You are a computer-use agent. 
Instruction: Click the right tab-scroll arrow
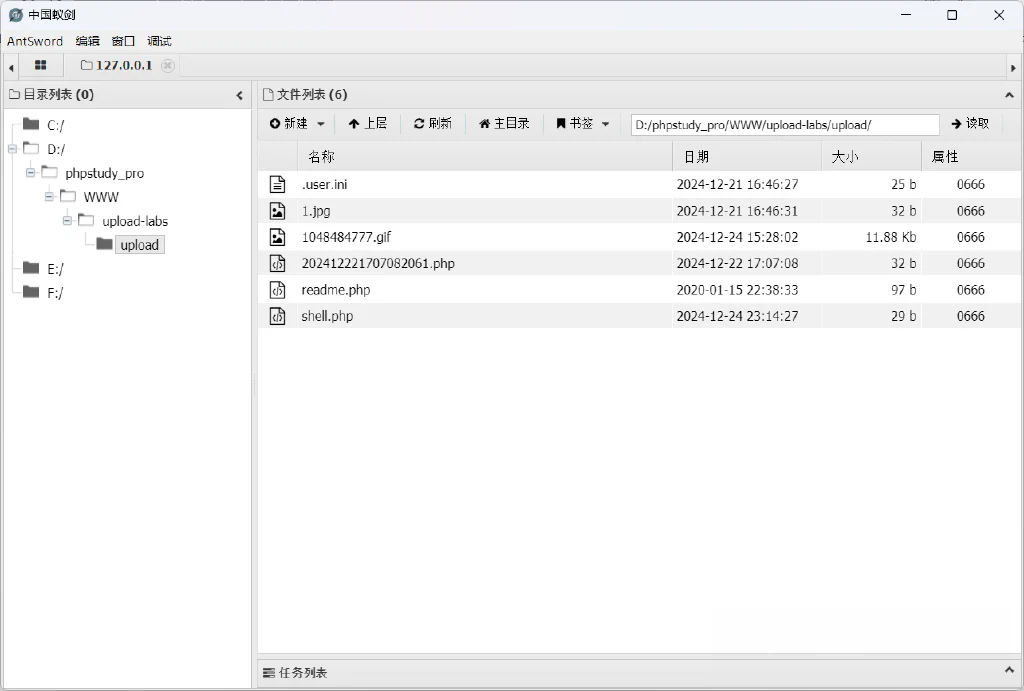(1013, 67)
